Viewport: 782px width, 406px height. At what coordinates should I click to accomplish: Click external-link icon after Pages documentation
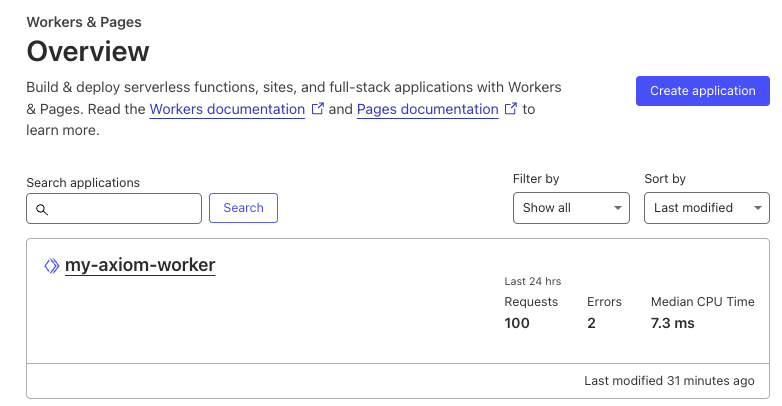tap(511, 108)
